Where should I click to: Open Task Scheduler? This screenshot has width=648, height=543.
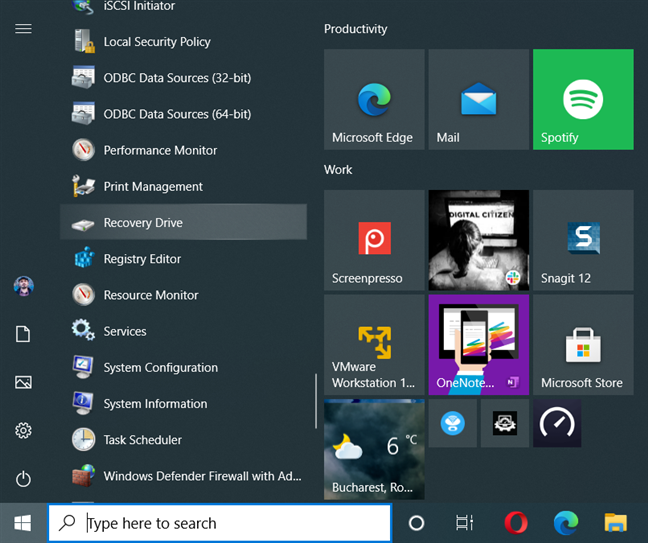pos(183,440)
